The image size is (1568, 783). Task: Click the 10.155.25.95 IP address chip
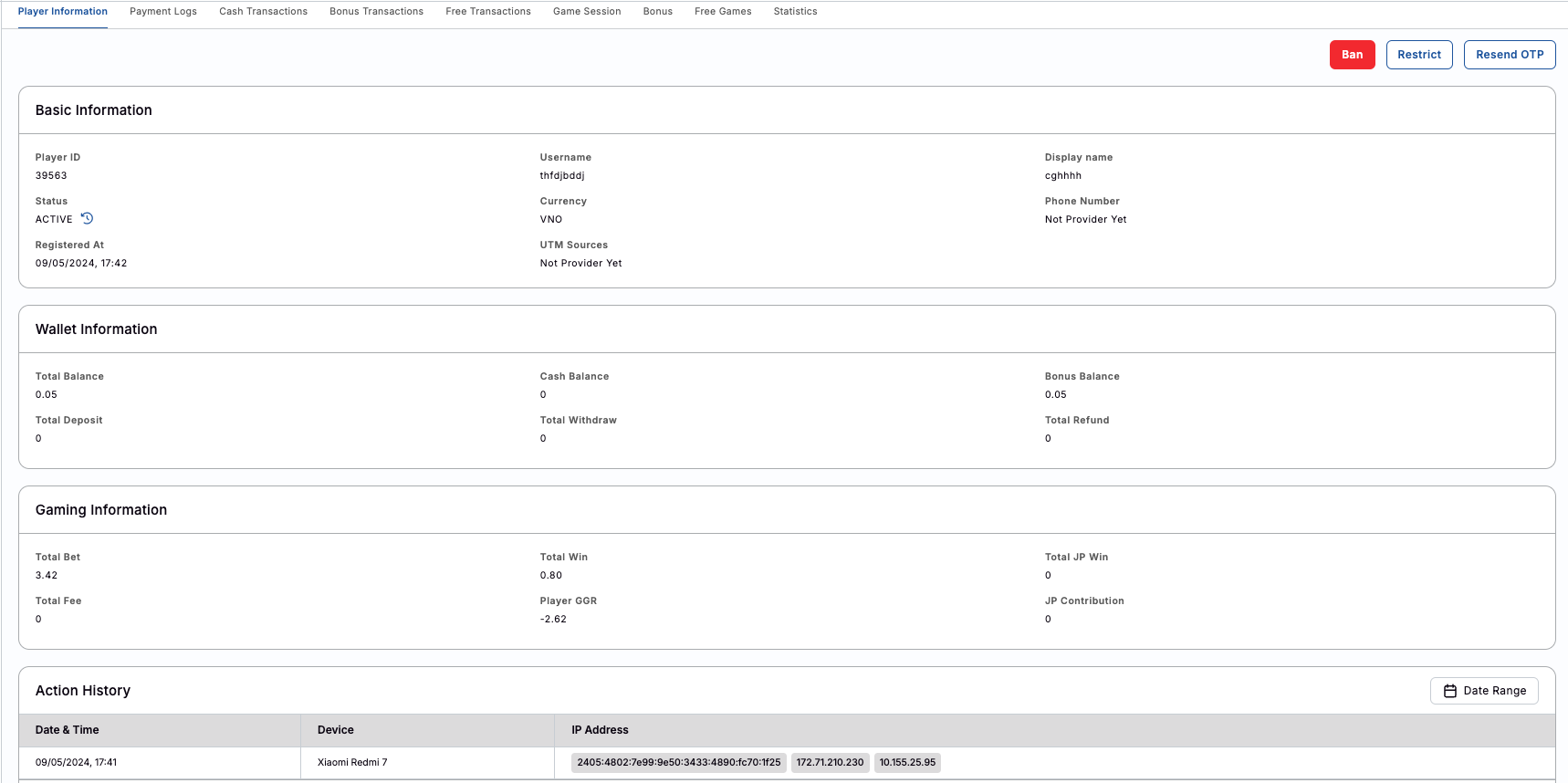pos(907,762)
